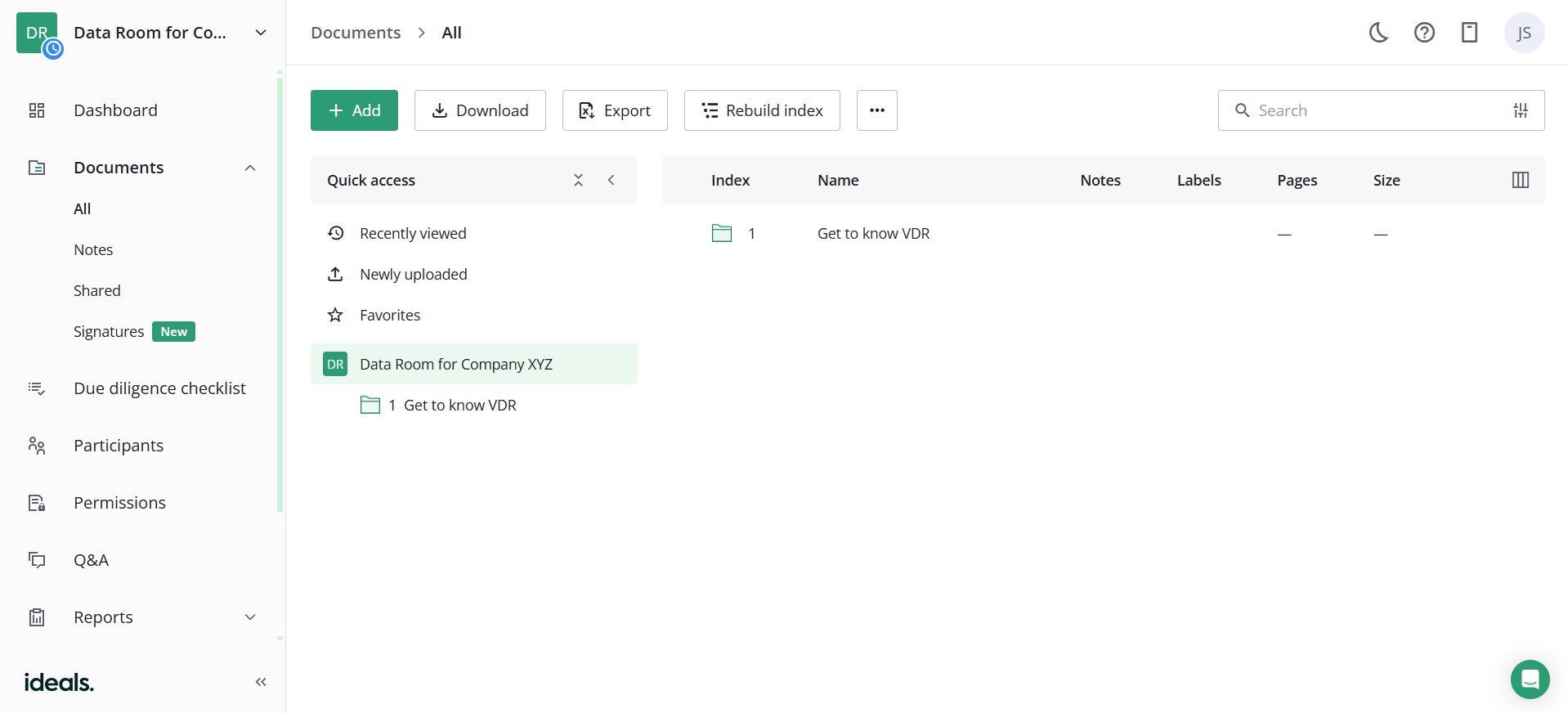1568x713 pixels.
Task: Expand the Reports sidebar section
Action: [250, 617]
